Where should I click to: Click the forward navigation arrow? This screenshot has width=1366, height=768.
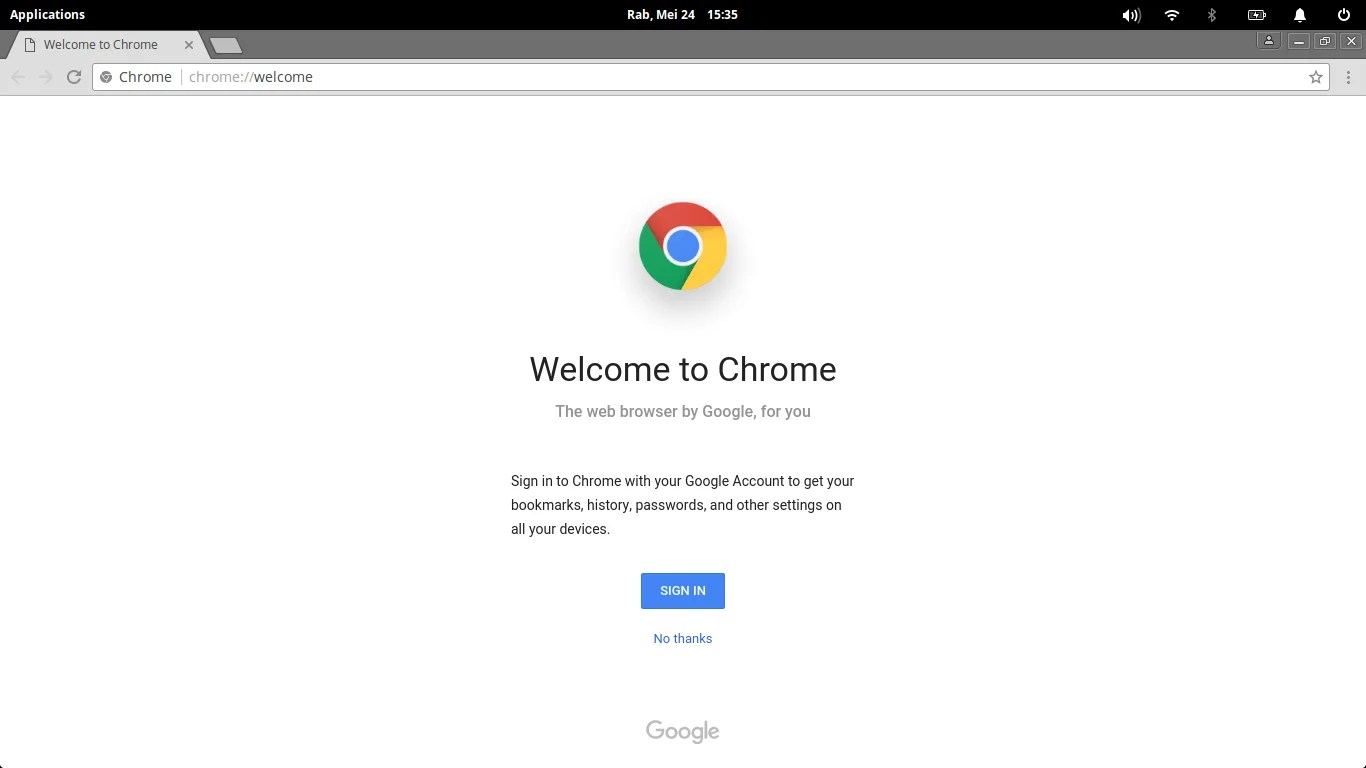(46, 77)
